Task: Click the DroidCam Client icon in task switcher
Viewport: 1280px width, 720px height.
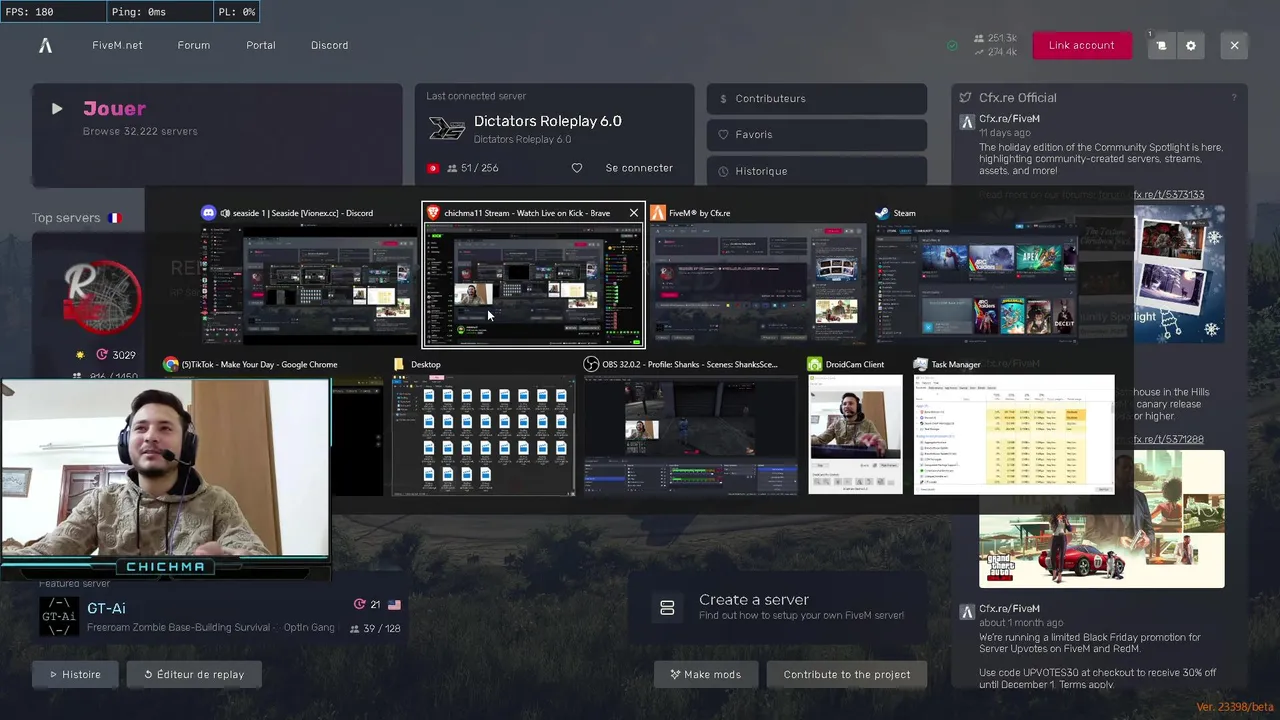Action: 815,365
